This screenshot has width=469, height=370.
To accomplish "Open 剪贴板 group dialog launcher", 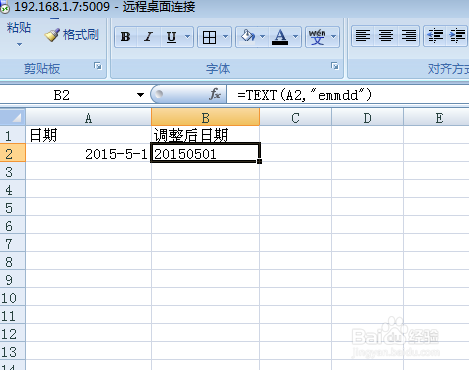I will pos(98,66).
